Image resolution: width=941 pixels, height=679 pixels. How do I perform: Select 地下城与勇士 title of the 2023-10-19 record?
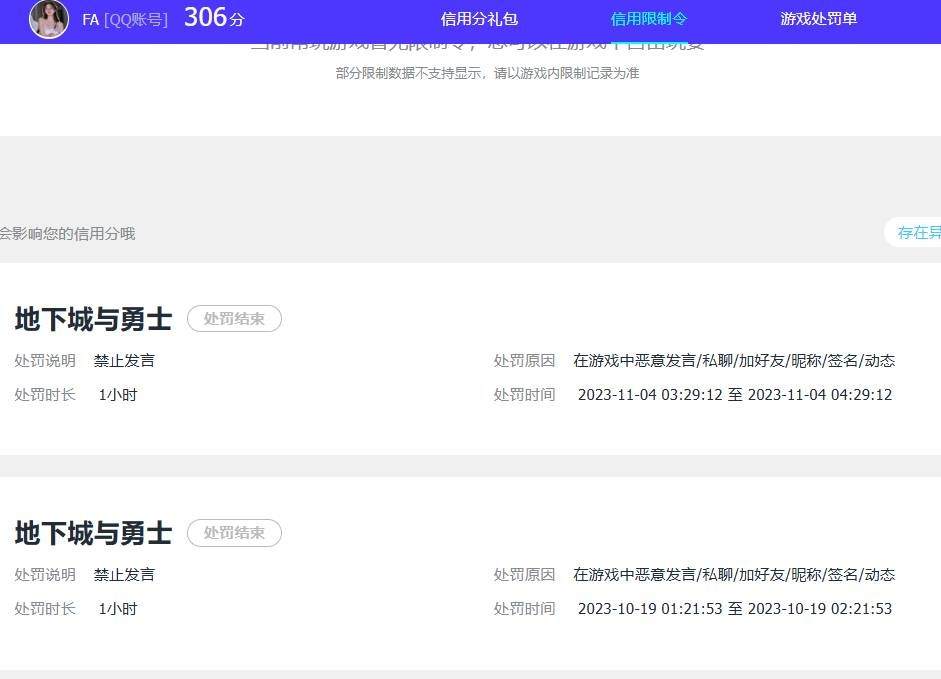[93, 533]
